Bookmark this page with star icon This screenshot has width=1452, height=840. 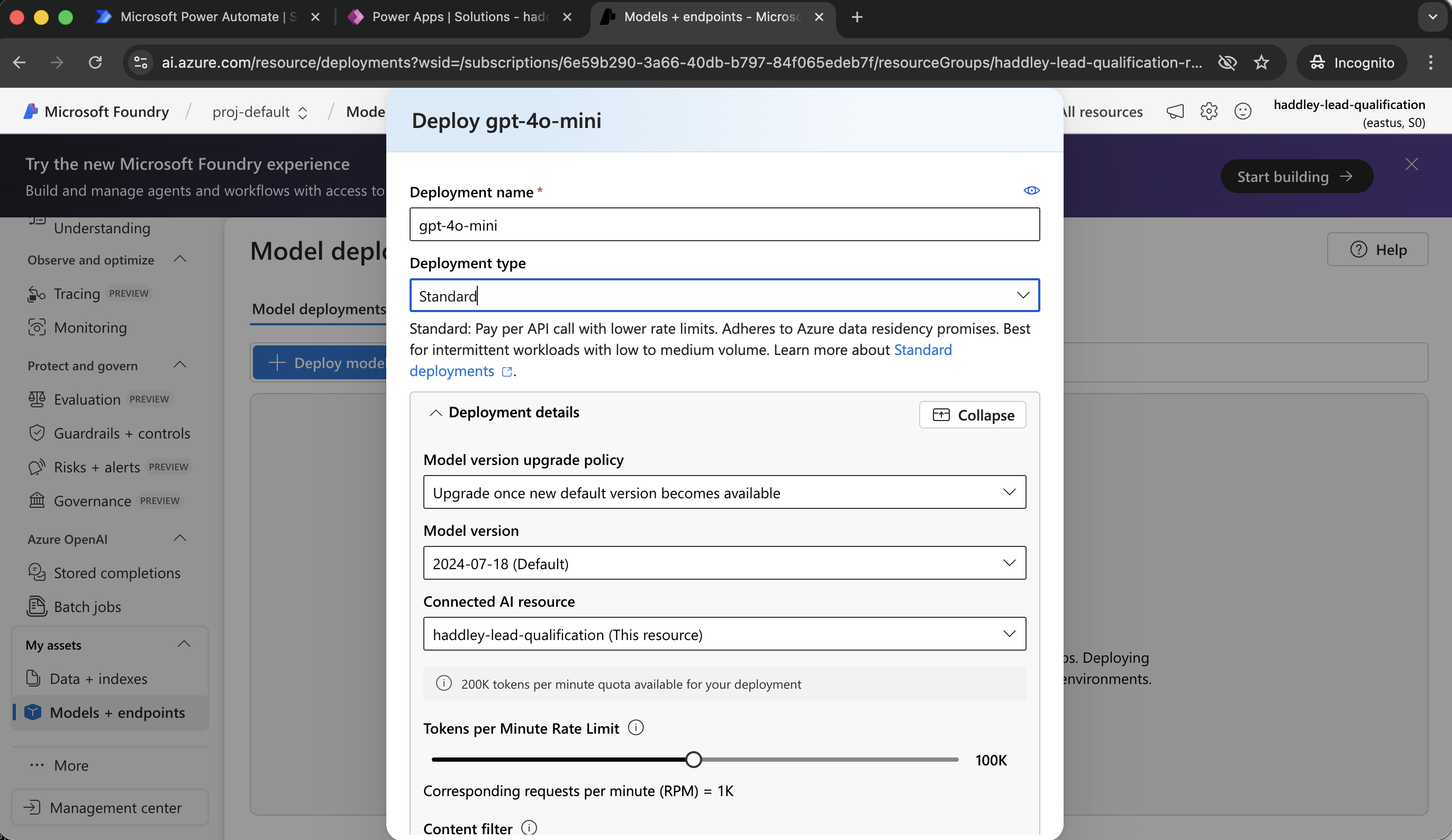click(1262, 62)
